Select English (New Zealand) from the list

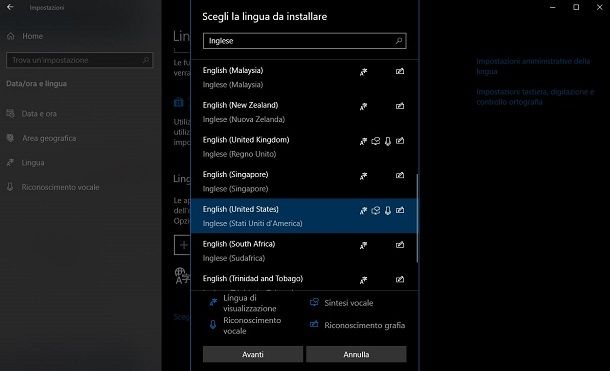[x=304, y=112]
